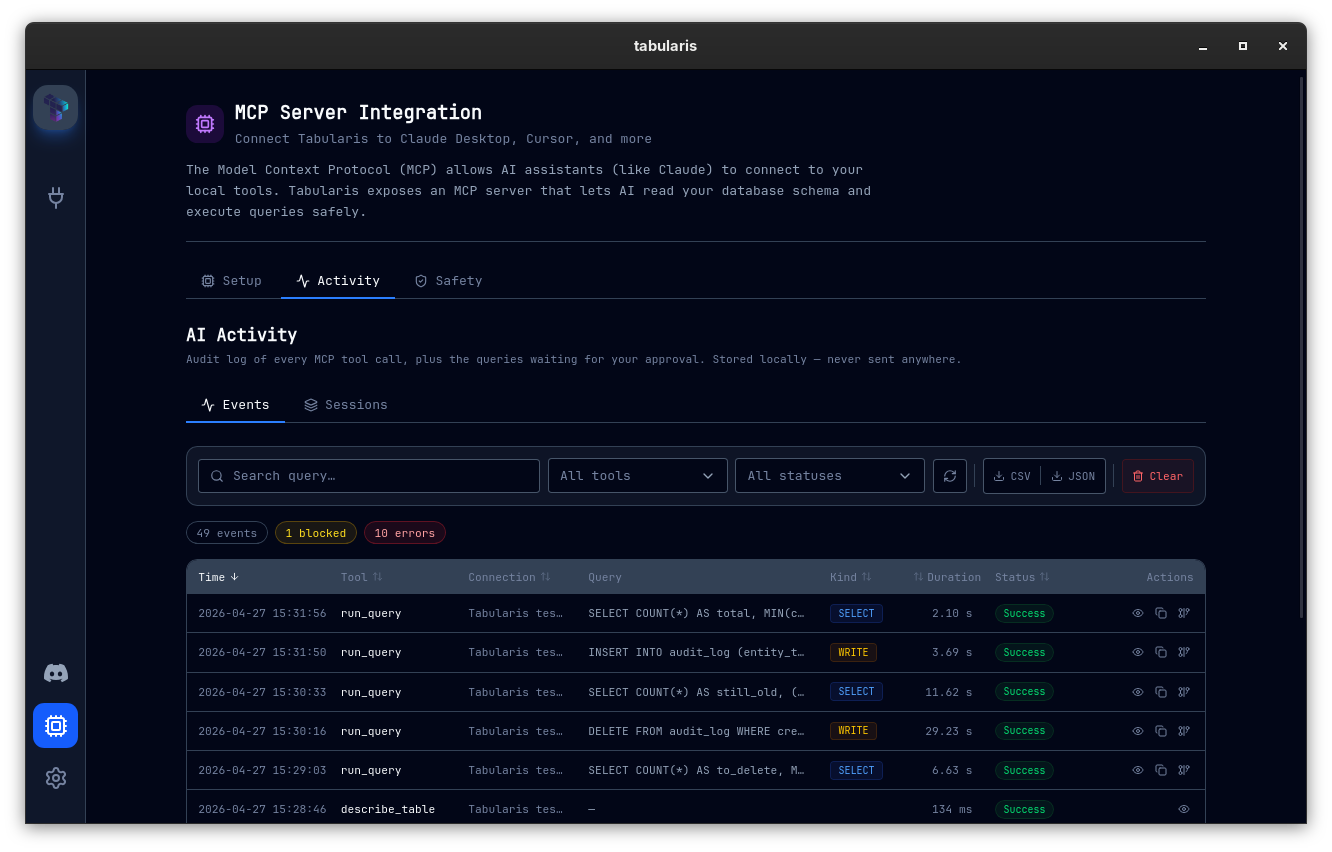Open the All tools dropdown
Image resolution: width=1332 pixels, height=852 pixels.
(637, 475)
